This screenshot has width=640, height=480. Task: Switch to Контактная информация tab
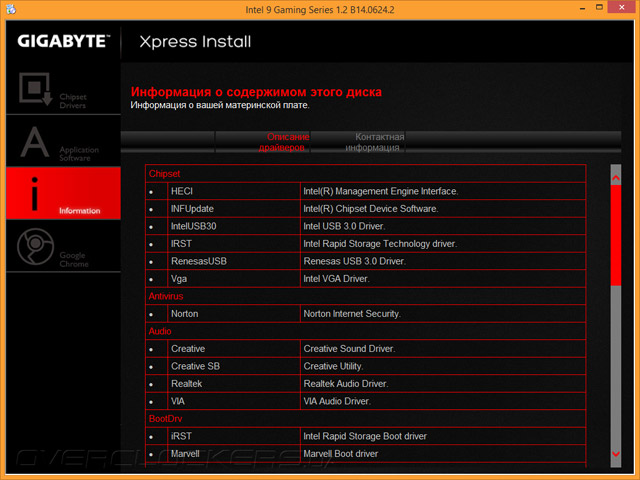tap(358, 142)
